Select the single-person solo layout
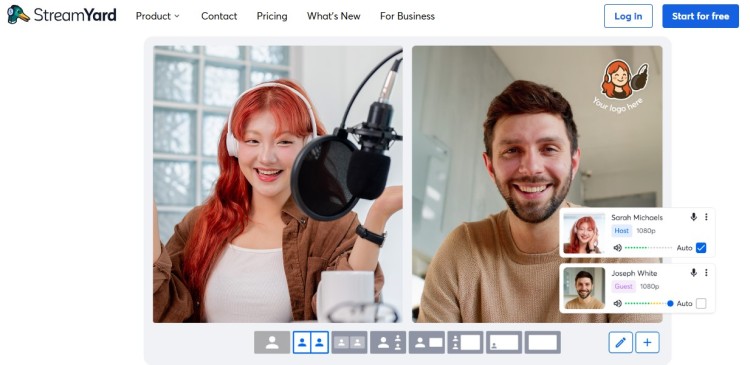 coord(272,343)
